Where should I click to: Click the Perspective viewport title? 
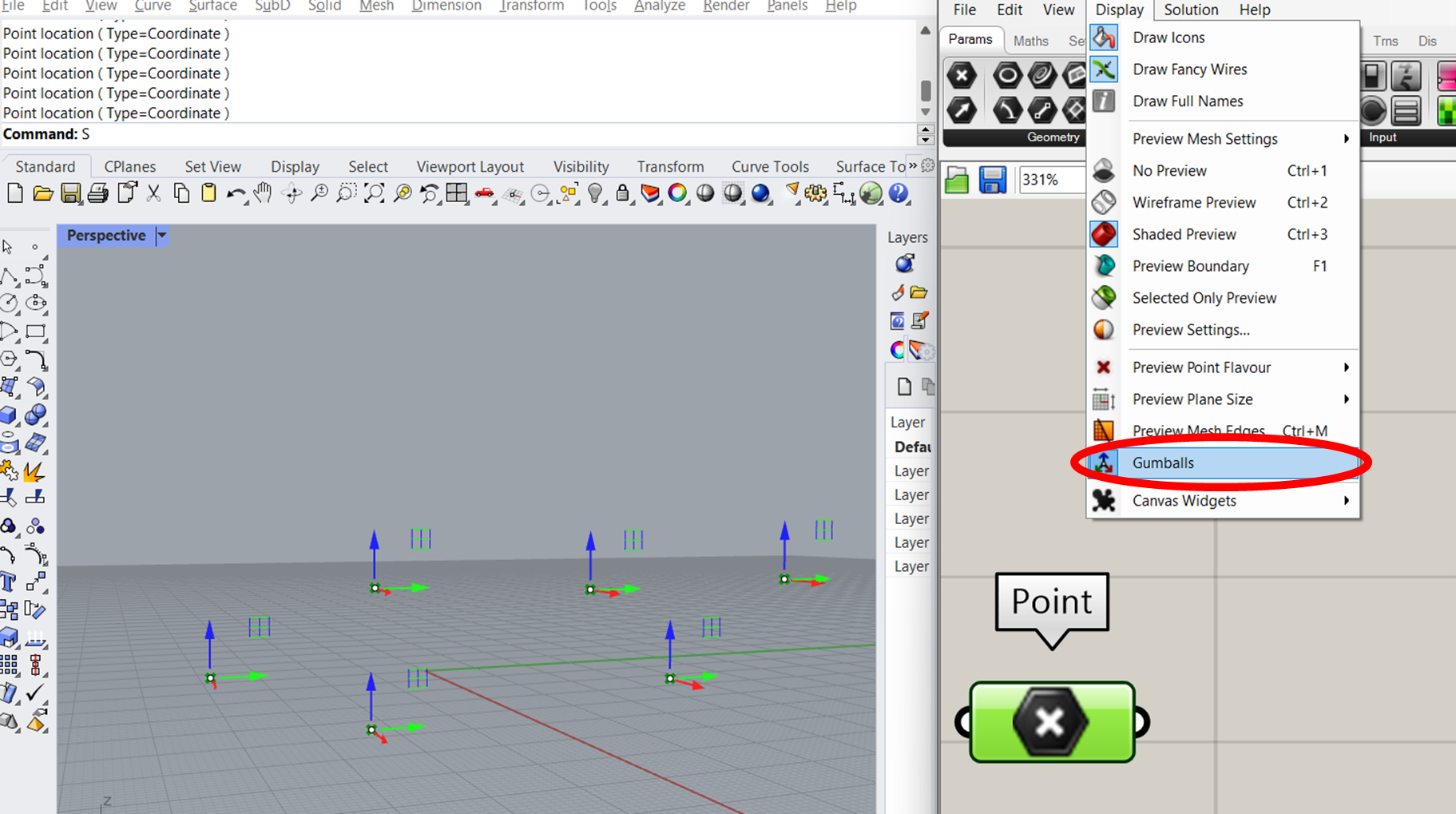(106, 236)
